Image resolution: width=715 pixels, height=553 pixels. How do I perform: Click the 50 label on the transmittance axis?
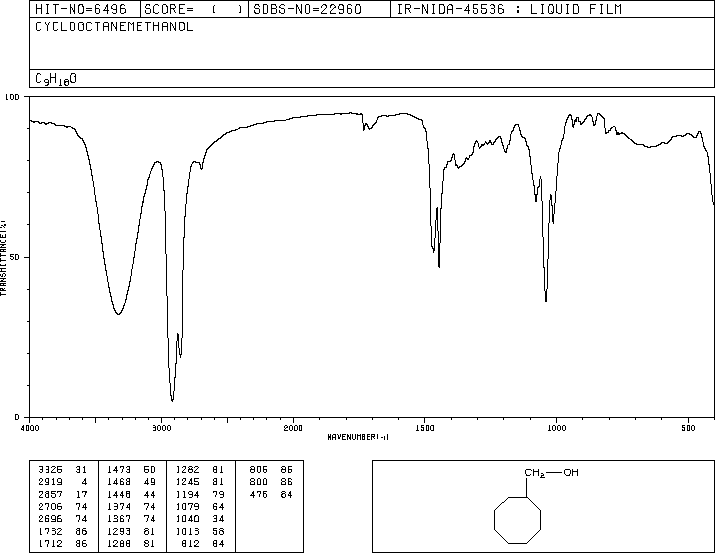click(x=16, y=257)
